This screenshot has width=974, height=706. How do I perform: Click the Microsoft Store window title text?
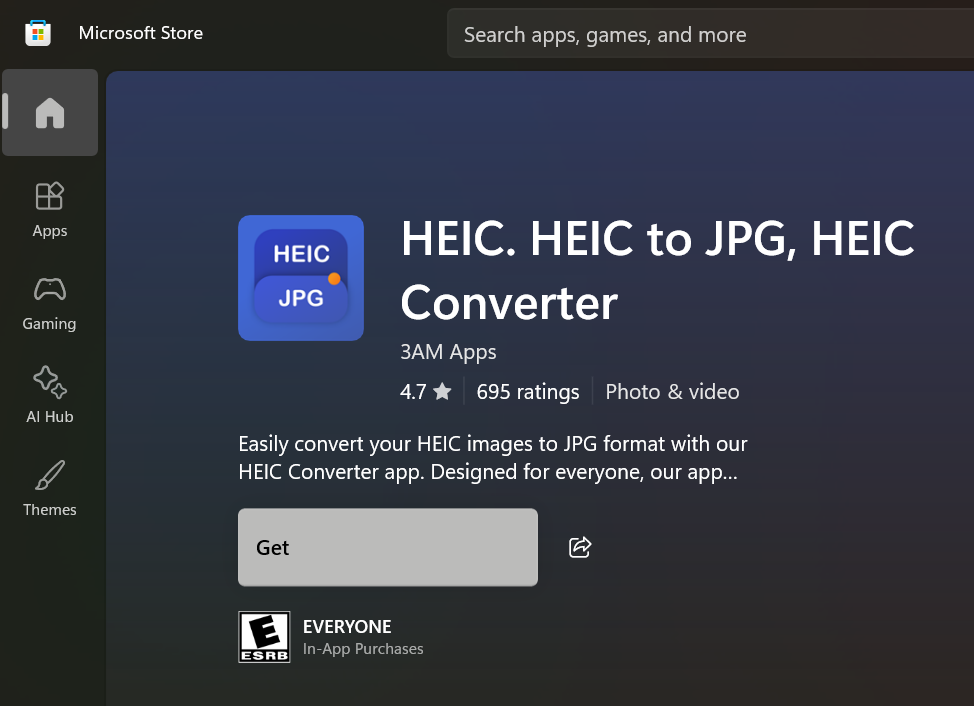pos(141,33)
